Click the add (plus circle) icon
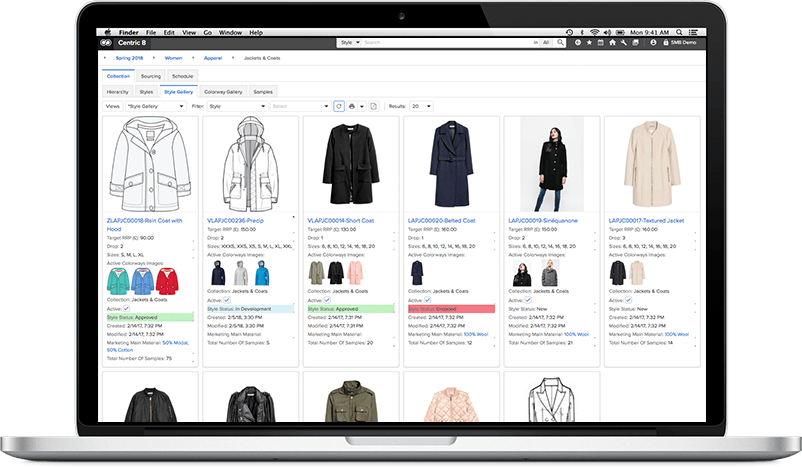802x467 pixels. pyautogui.click(x=578, y=43)
